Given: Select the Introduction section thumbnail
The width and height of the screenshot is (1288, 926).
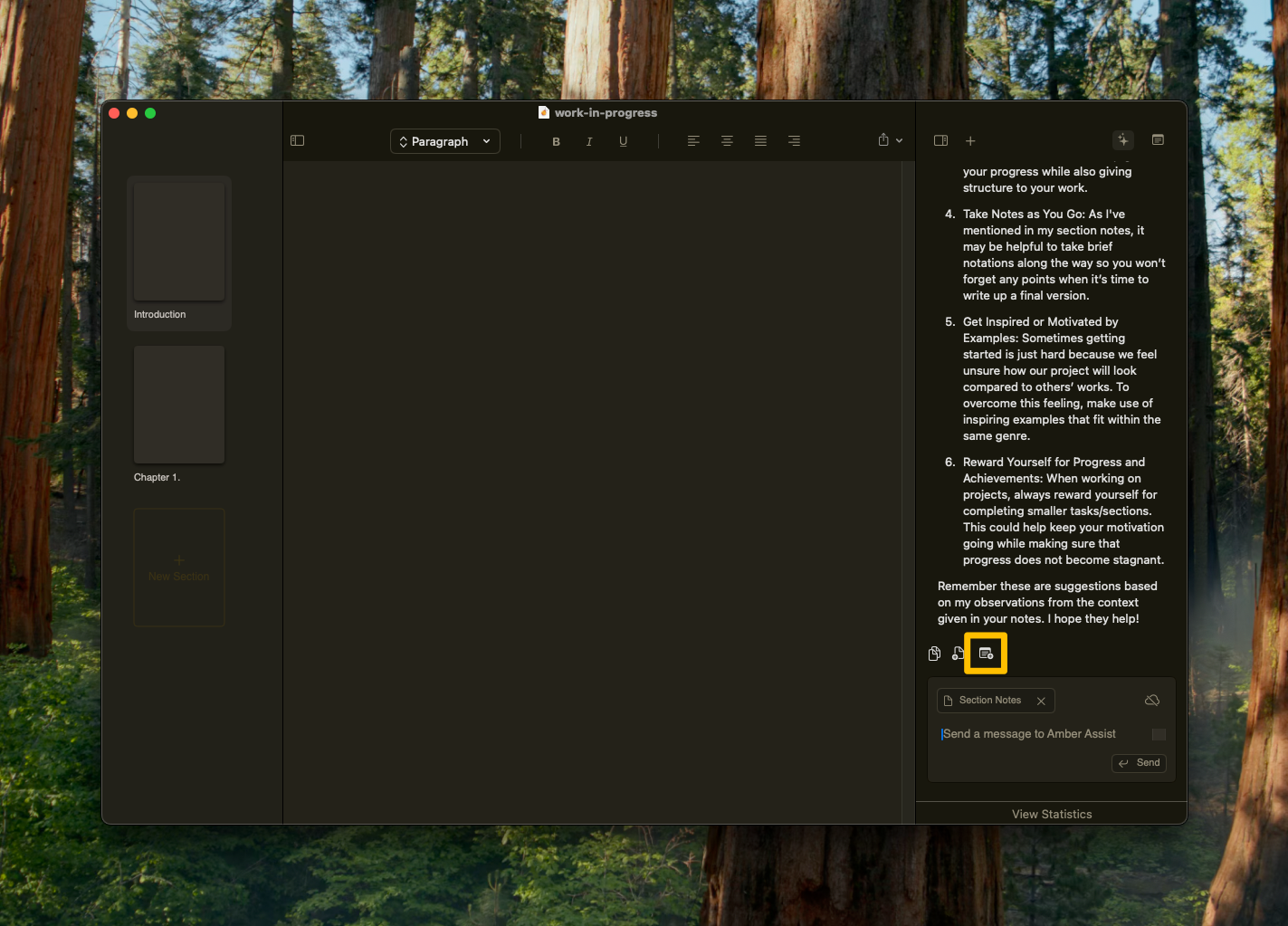Looking at the screenshot, I should [178, 240].
